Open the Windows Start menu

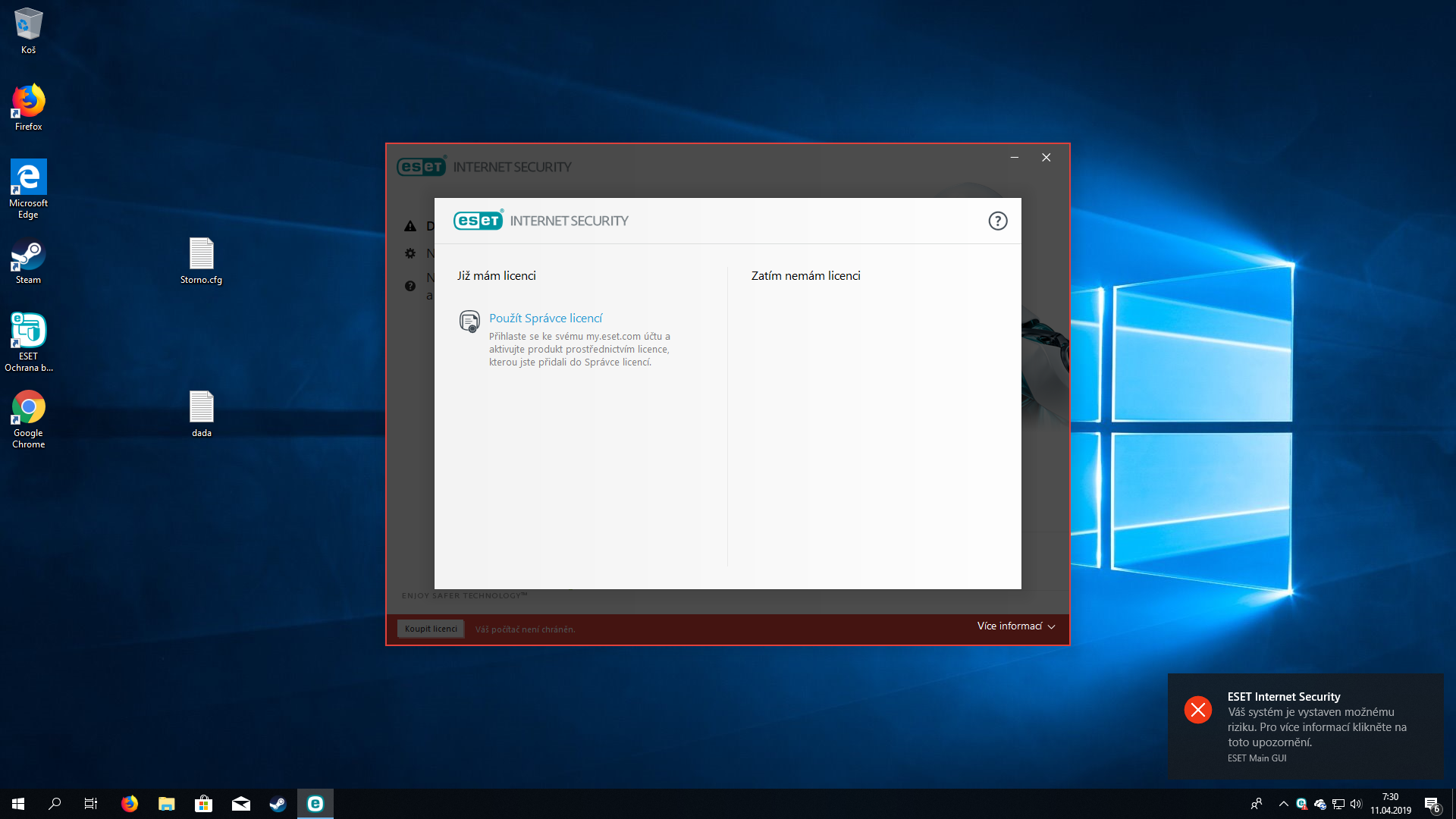tap(18, 804)
